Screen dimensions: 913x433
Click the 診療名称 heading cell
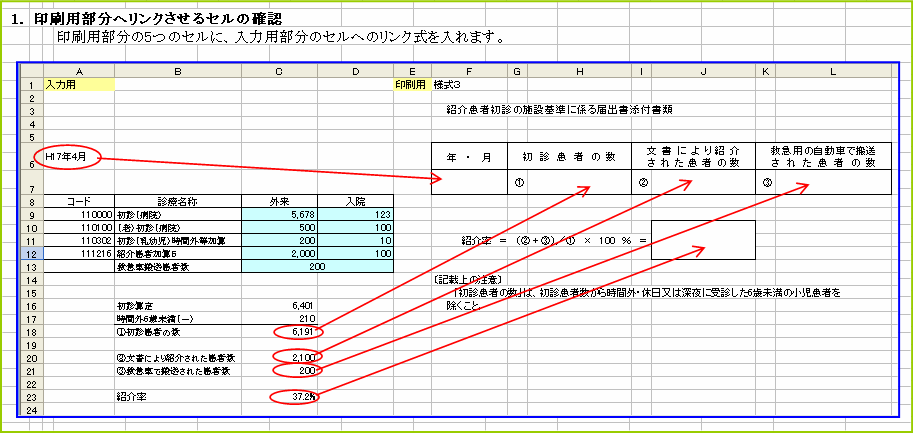178,201
